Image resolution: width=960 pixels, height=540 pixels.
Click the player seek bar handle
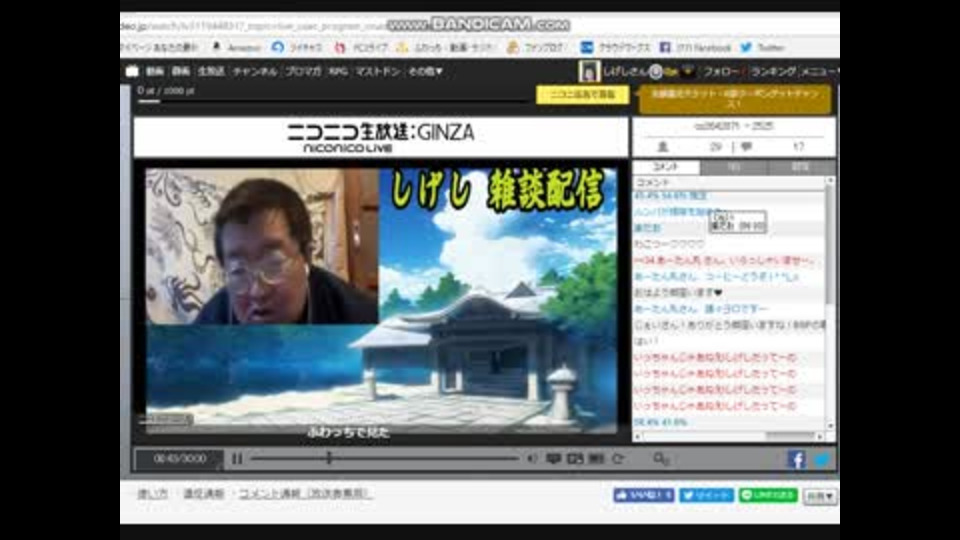[x=329, y=457]
